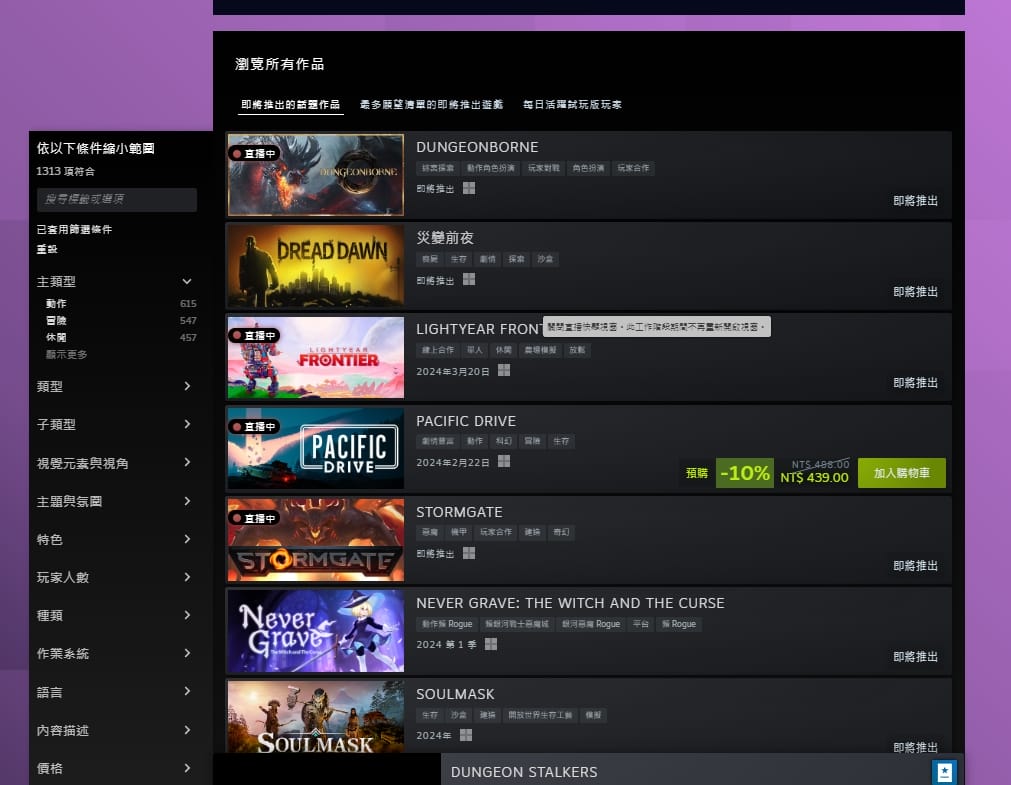
Task: Expand the 類型 filter section
Action: click(x=187, y=386)
